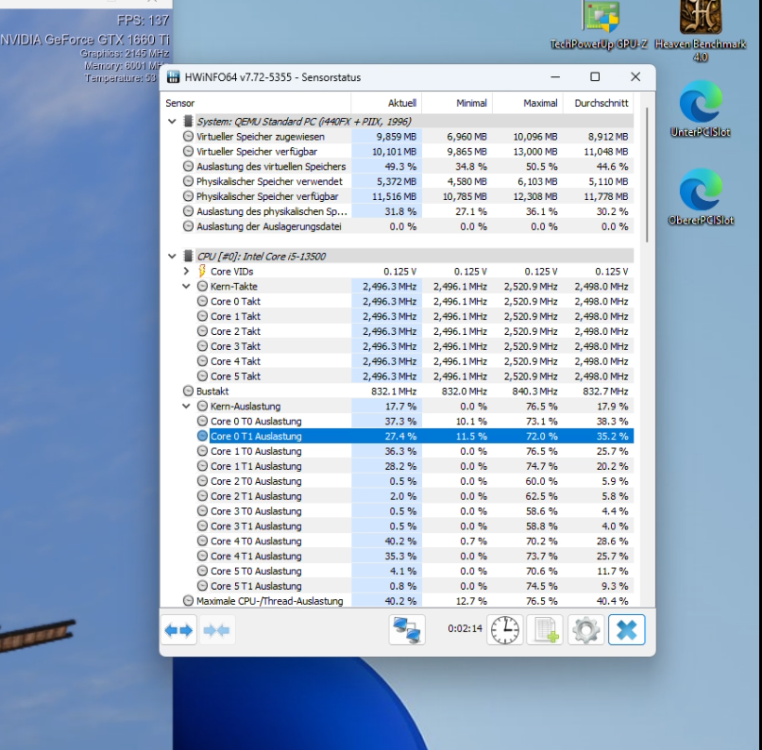The height and width of the screenshot is (750, 762).
Task: Click Bustakt current value 832.1 MHz
Action: coord(394,391)
